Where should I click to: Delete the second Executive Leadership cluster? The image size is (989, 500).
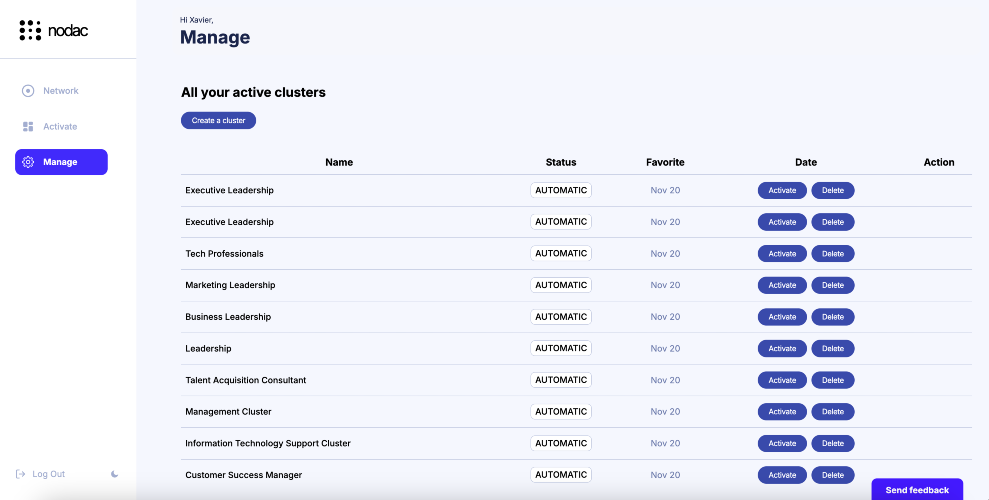pyautogui.click(x=833, y=222)
